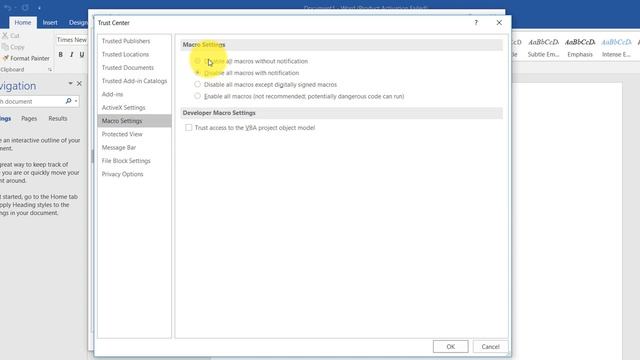Toggle Bold formatting in Word ribbon
Viewport: 640px width, 360px height.
pos(60,55)
